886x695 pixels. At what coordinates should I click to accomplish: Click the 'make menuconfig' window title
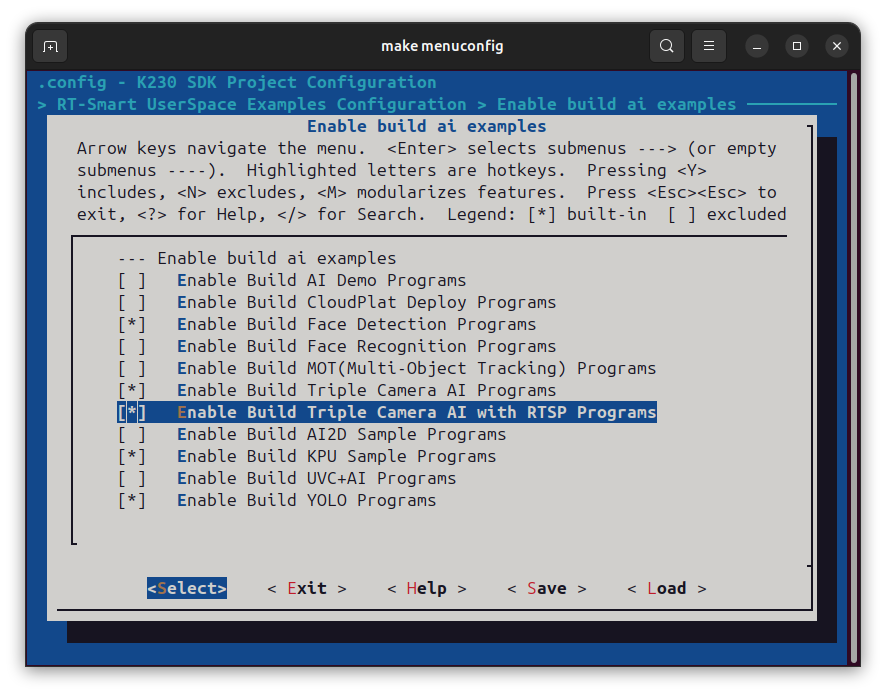442,46
